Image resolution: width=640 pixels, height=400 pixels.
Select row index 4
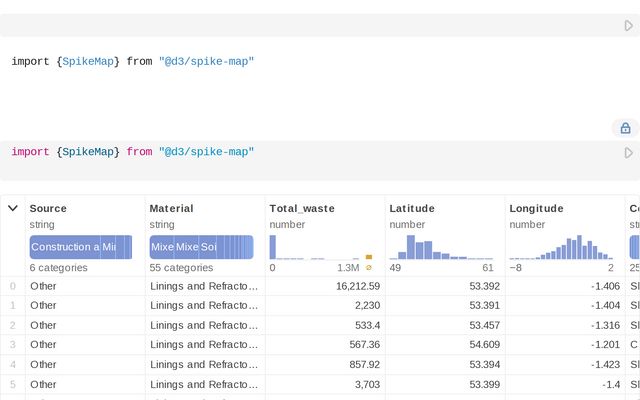click(13, 364)
